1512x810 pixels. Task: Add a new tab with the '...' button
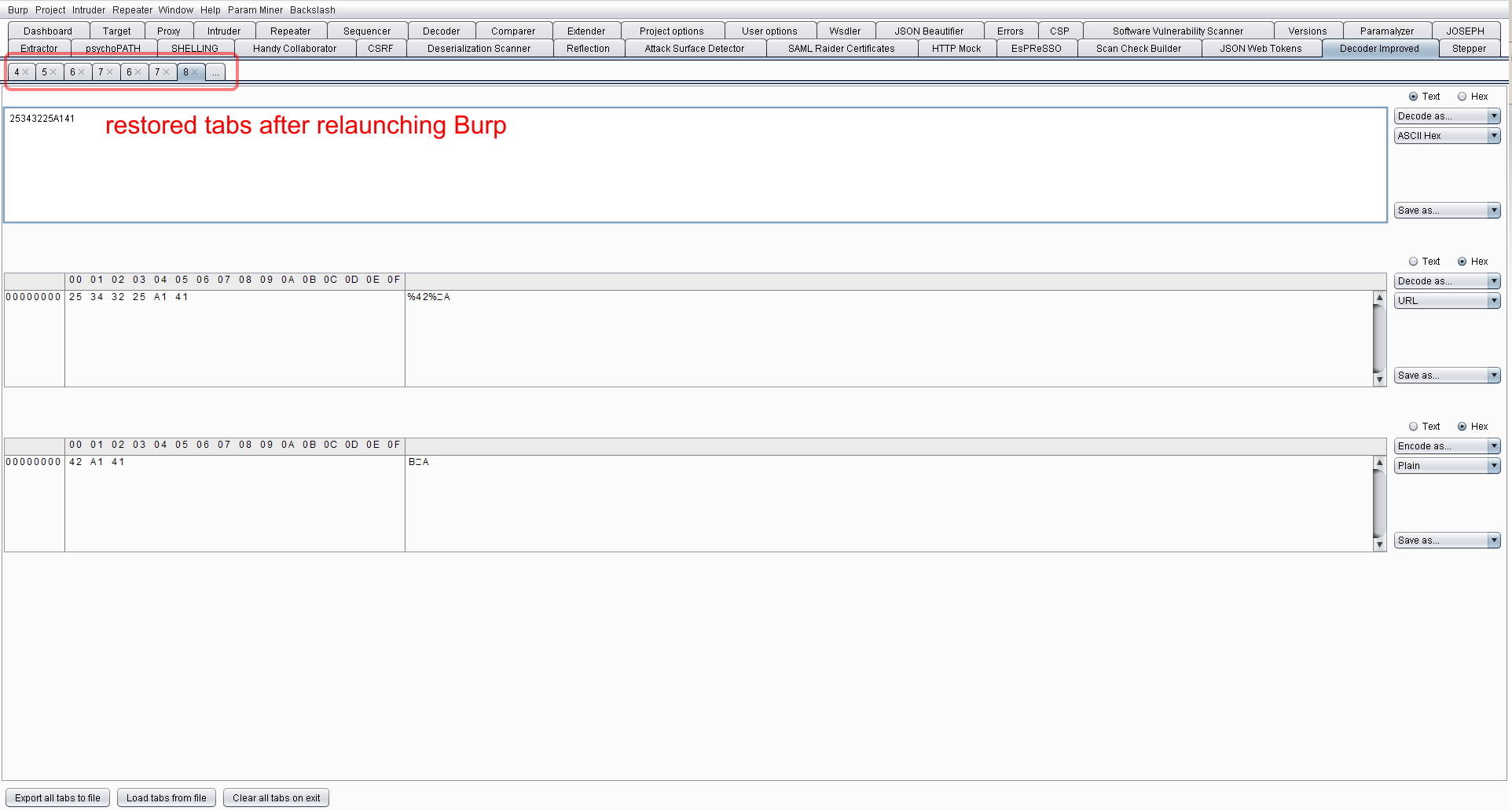215,72
